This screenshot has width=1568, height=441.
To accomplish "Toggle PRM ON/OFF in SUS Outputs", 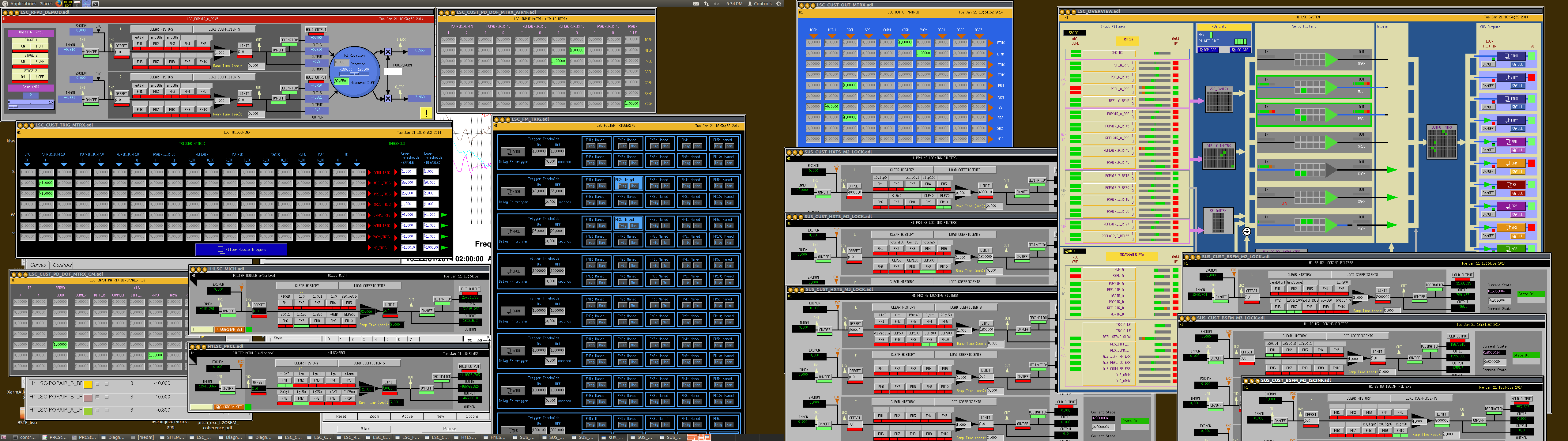I will [x=1488, y=150].
